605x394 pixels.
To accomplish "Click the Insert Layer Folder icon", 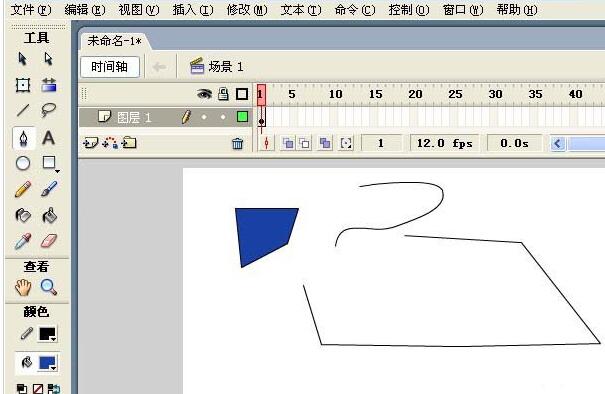I will (x=129, y=143).
